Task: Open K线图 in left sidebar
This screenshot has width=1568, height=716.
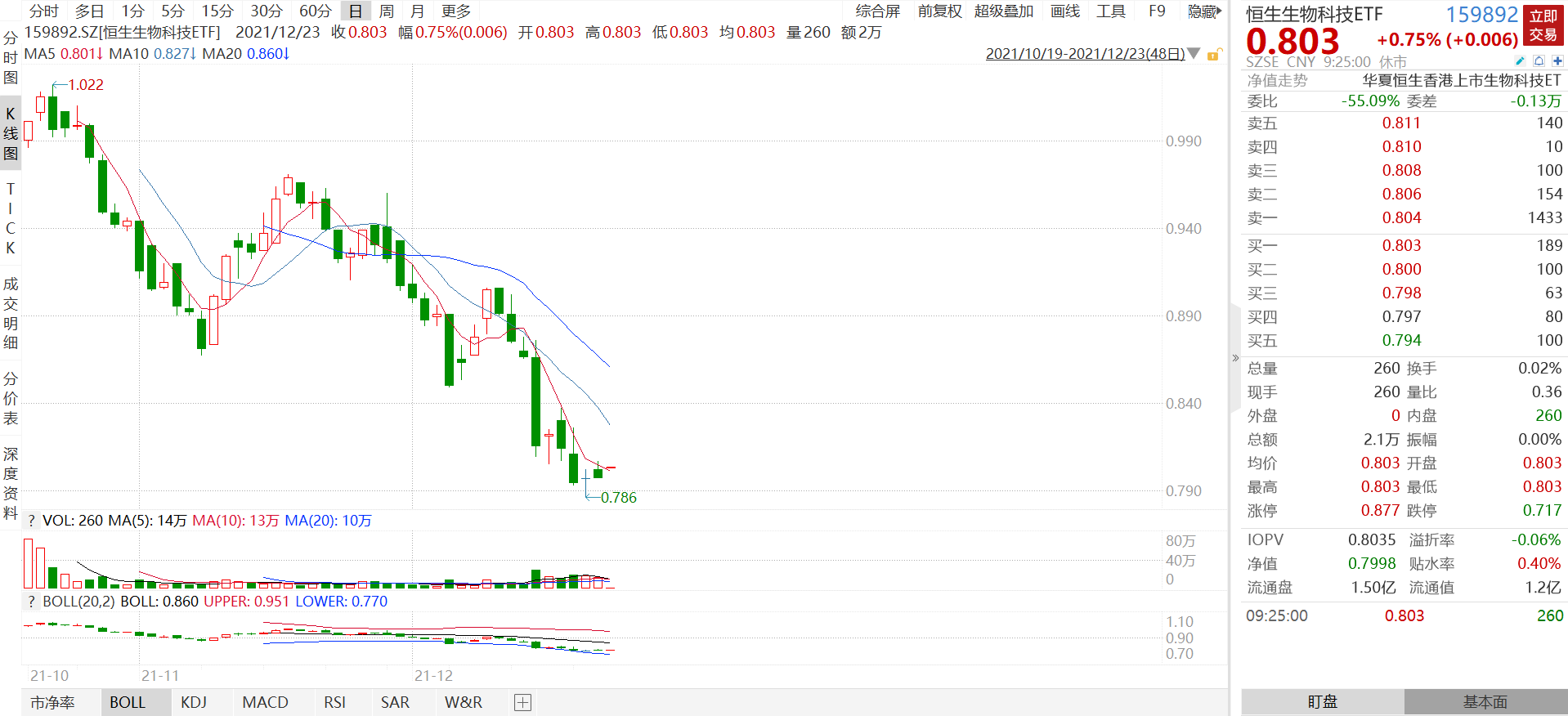Action: [11, 133]
